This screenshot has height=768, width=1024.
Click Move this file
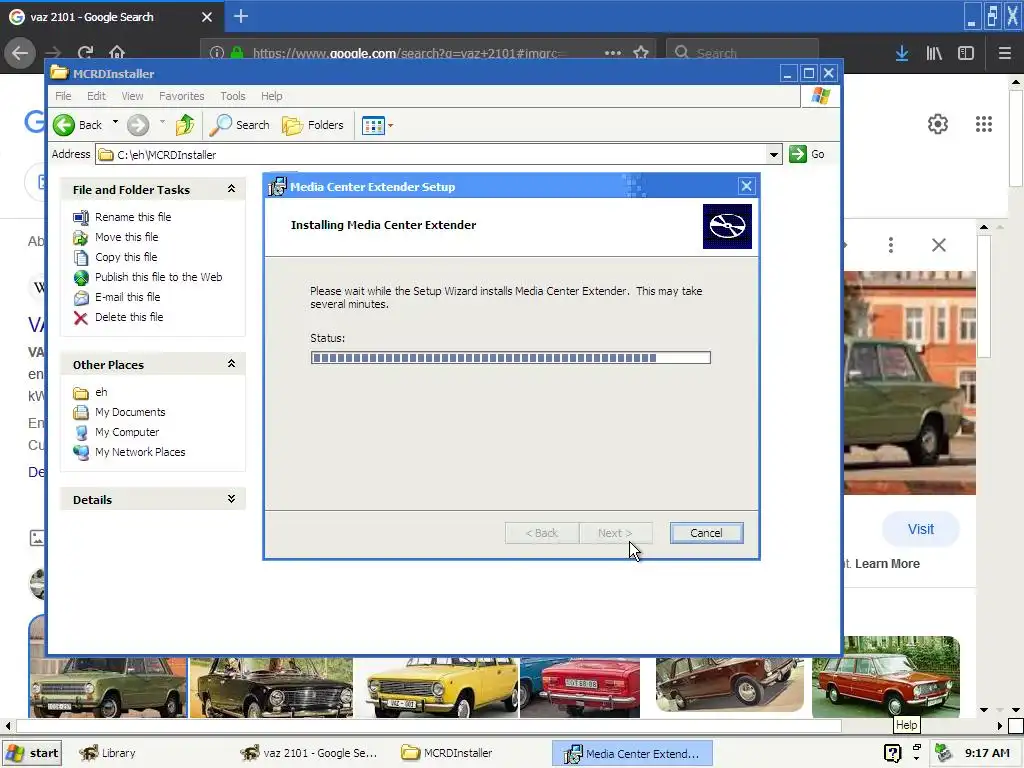click(127, 237)
